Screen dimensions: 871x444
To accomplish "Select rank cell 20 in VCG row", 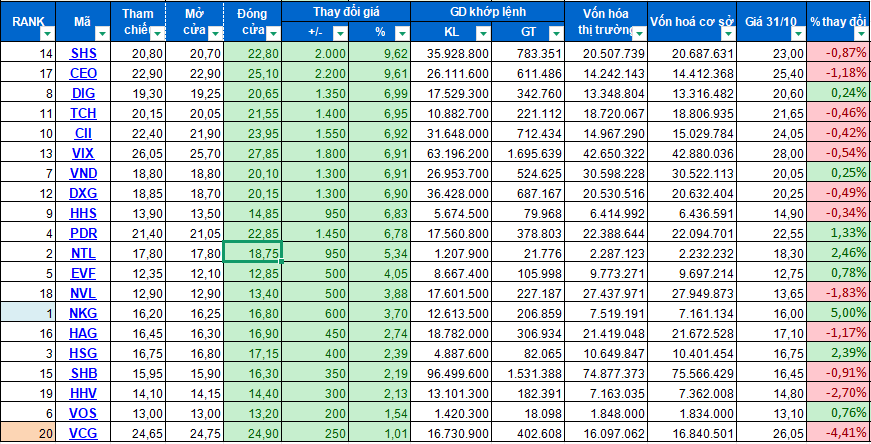I will coord(28,433).
